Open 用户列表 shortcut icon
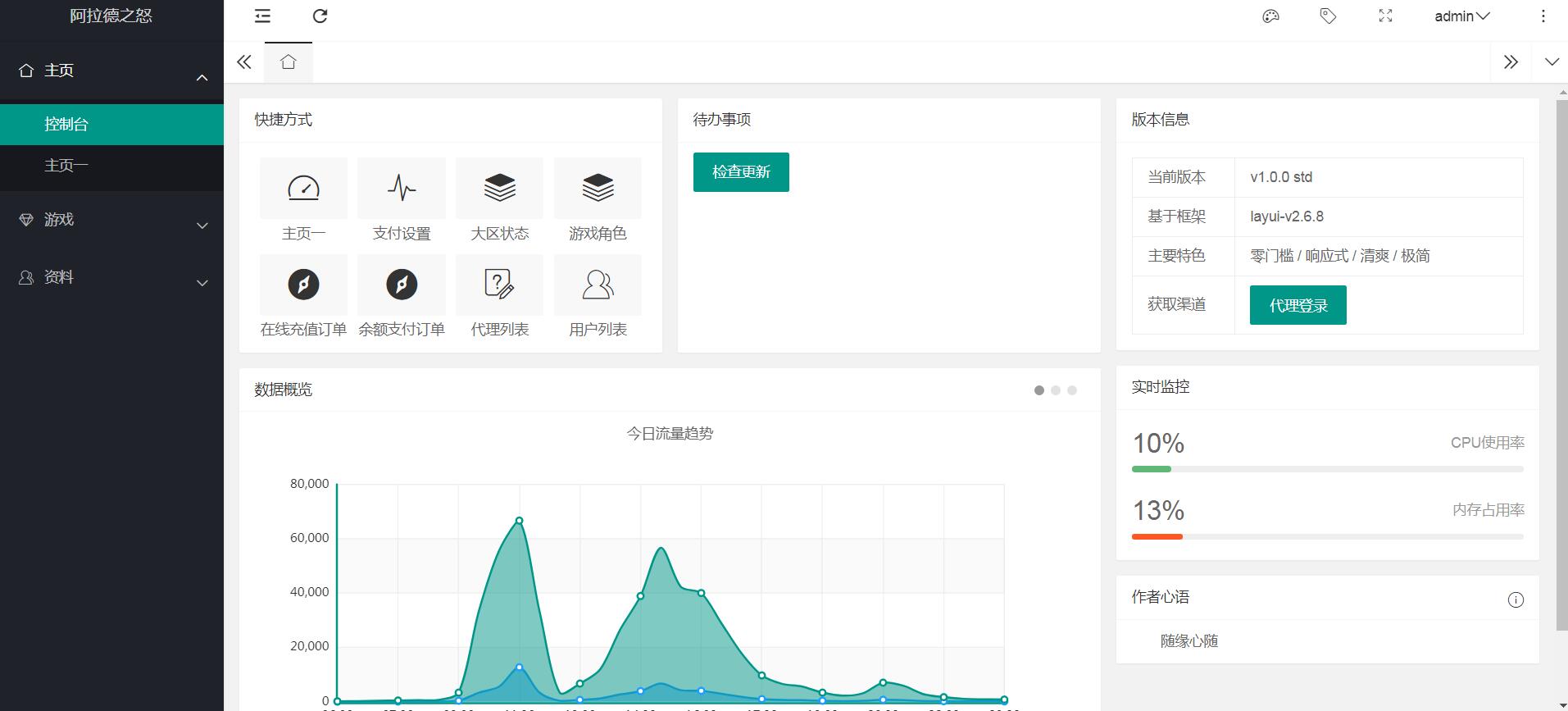Screen dimensions: 1568x711 coord(598,285)
